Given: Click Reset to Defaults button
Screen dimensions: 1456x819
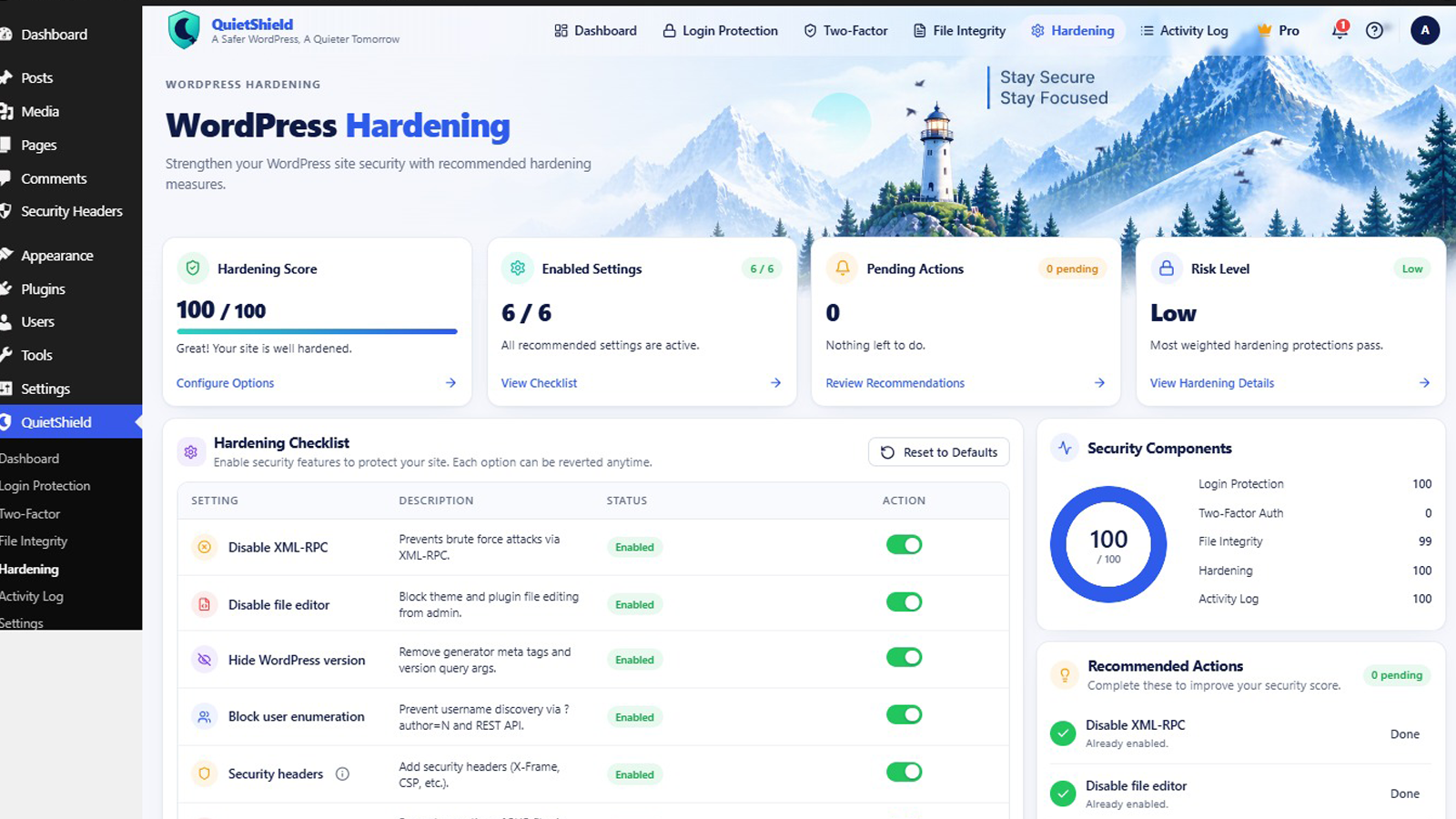Looking at the screenshot, I should coord(939,452).
